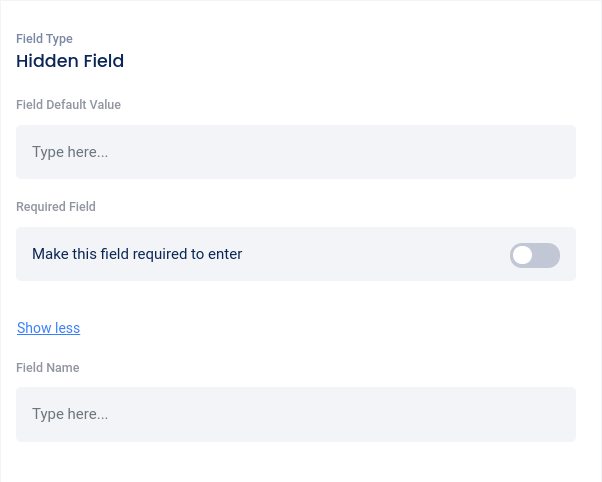Collapse options via the Show less link
602x482 pixels.
pyautogui.click(x=48, y=328)
